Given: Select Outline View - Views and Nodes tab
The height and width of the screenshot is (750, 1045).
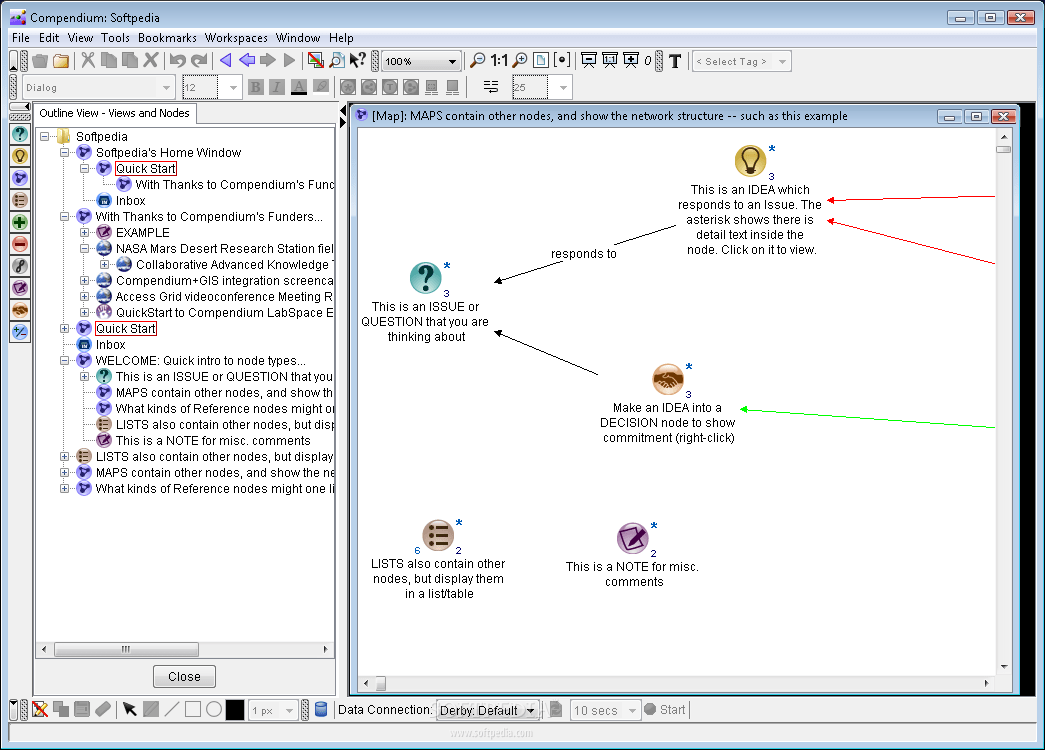Looking at the screenshot, I should [115, 113].
